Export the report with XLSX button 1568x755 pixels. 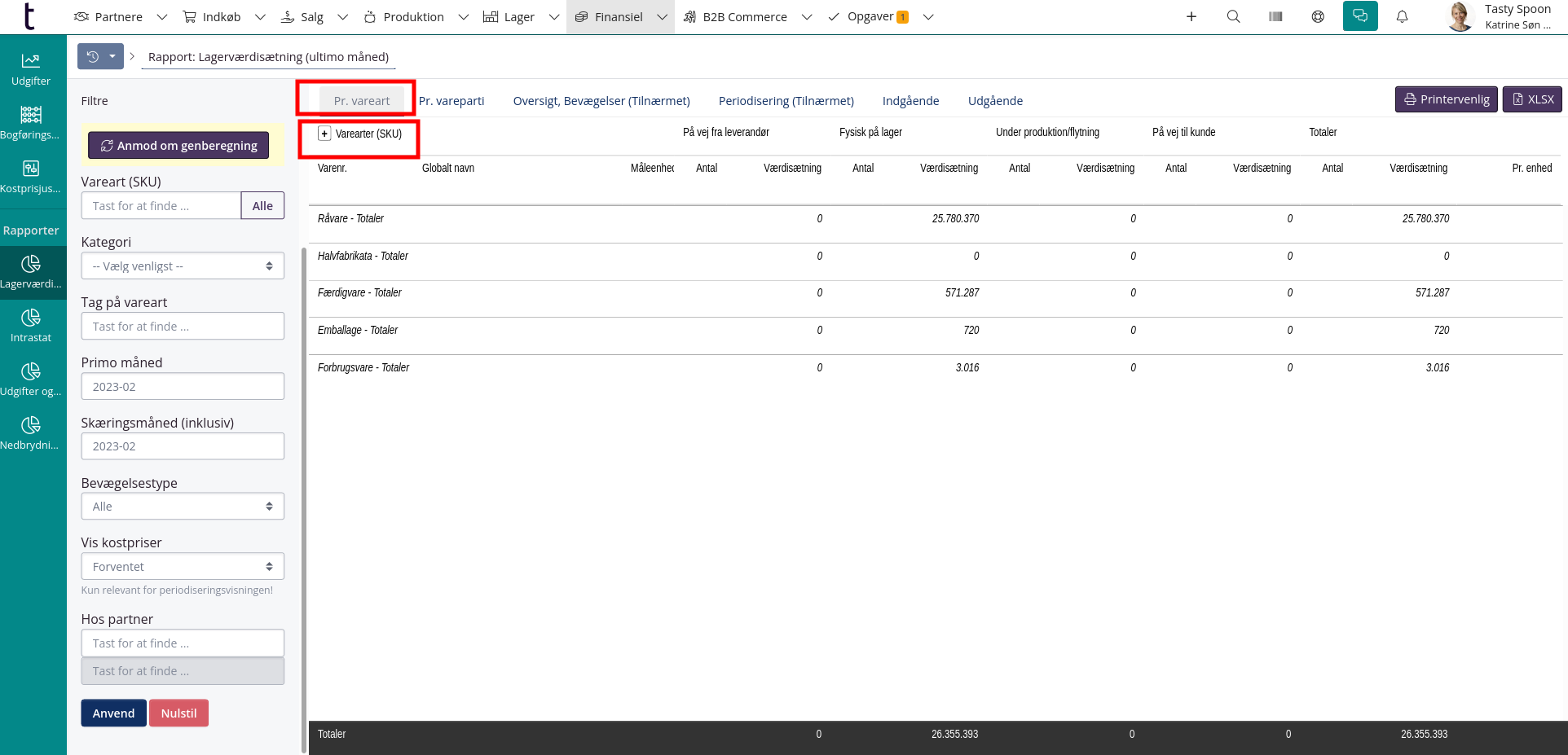coord(1532,99)
